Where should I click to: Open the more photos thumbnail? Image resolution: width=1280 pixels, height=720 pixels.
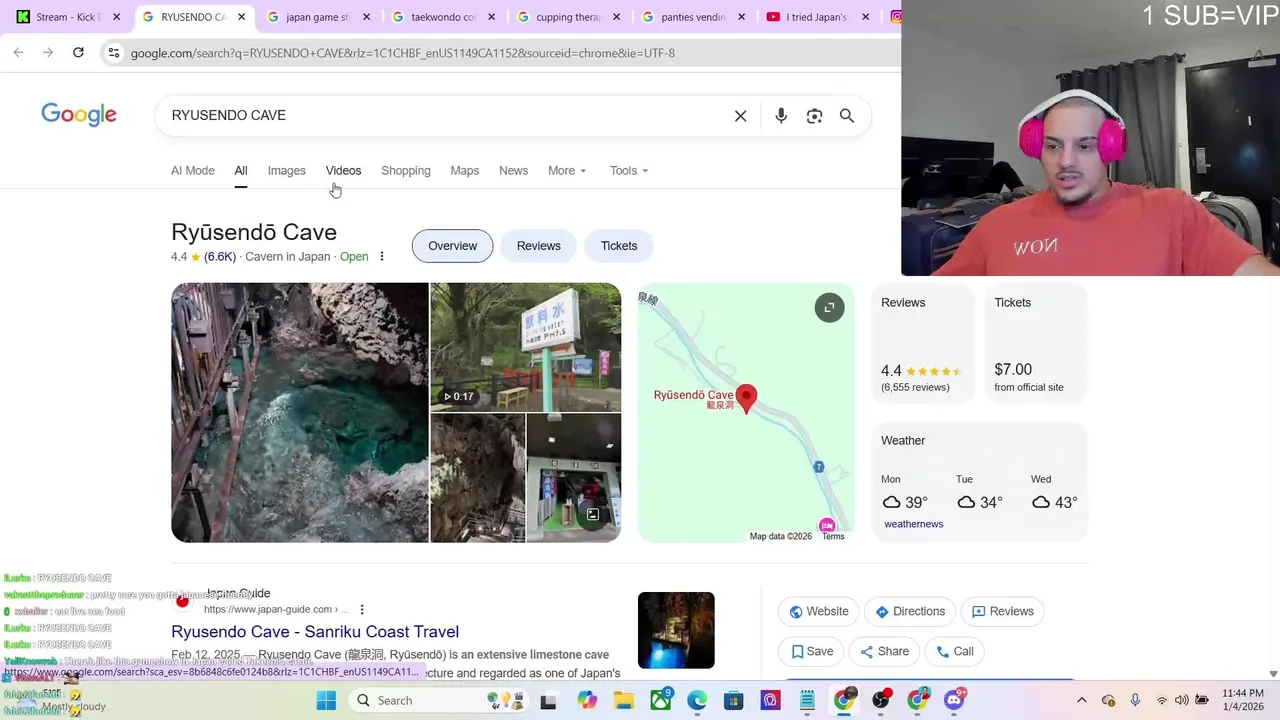pyautogui.click(x=574, y=478)
